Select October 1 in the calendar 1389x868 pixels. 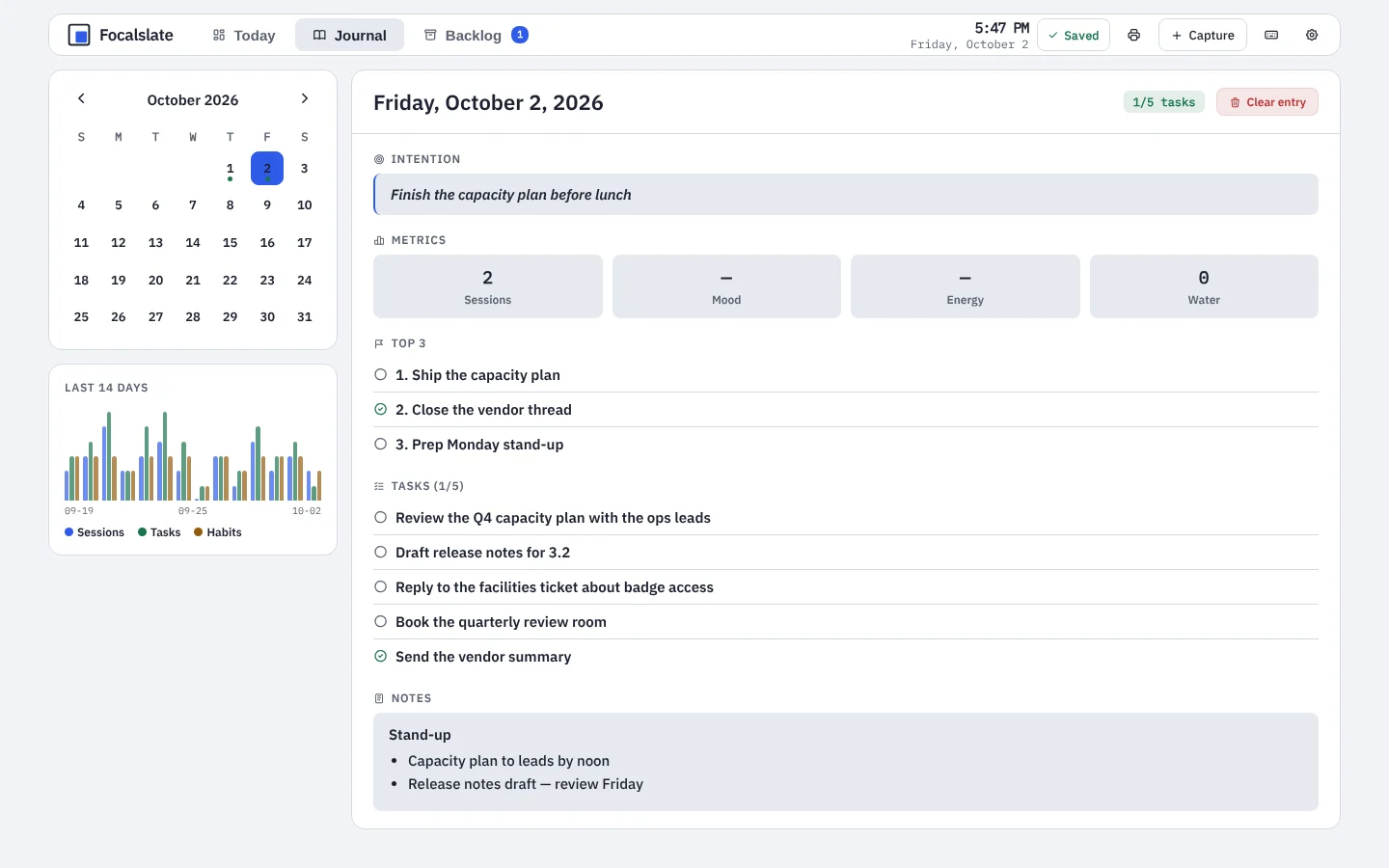click(x=230, y=169)
